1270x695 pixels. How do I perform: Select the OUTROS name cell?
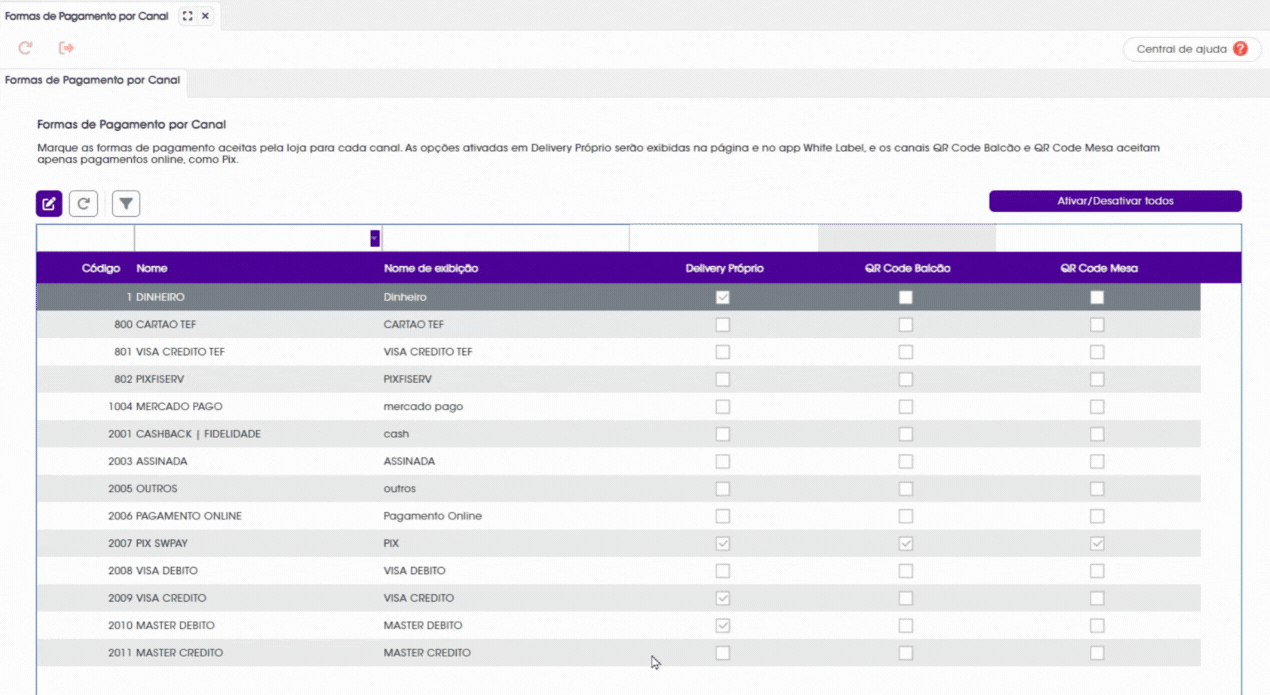click(x=157, y=489)
